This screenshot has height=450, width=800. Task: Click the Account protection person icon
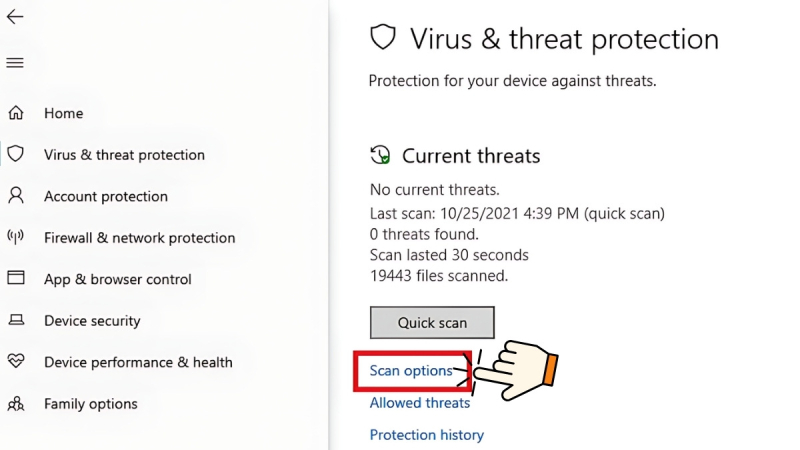(16, 196)
